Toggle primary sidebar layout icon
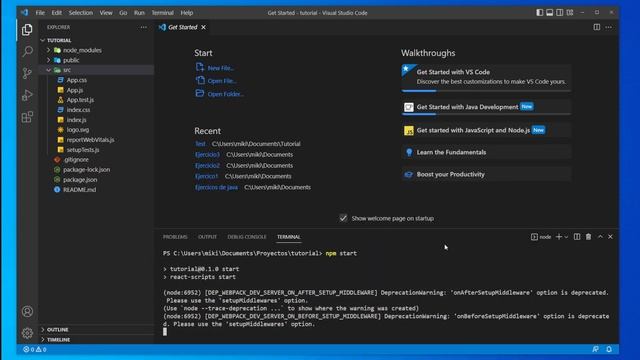Image resolution: width=640 pixels, height=360 pixels. (540, 13)
